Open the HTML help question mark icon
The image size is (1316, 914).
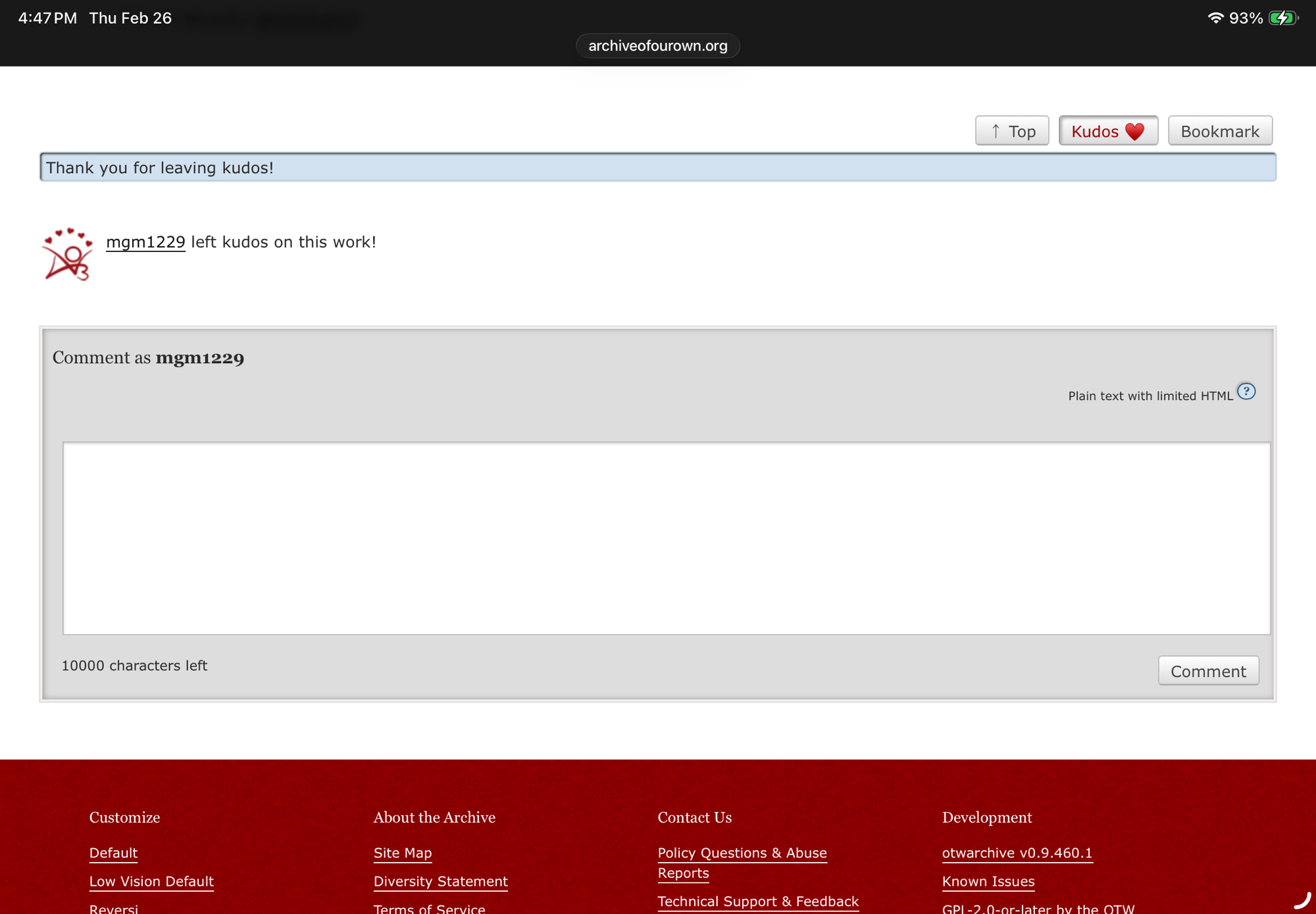[x=1246, y=392]
